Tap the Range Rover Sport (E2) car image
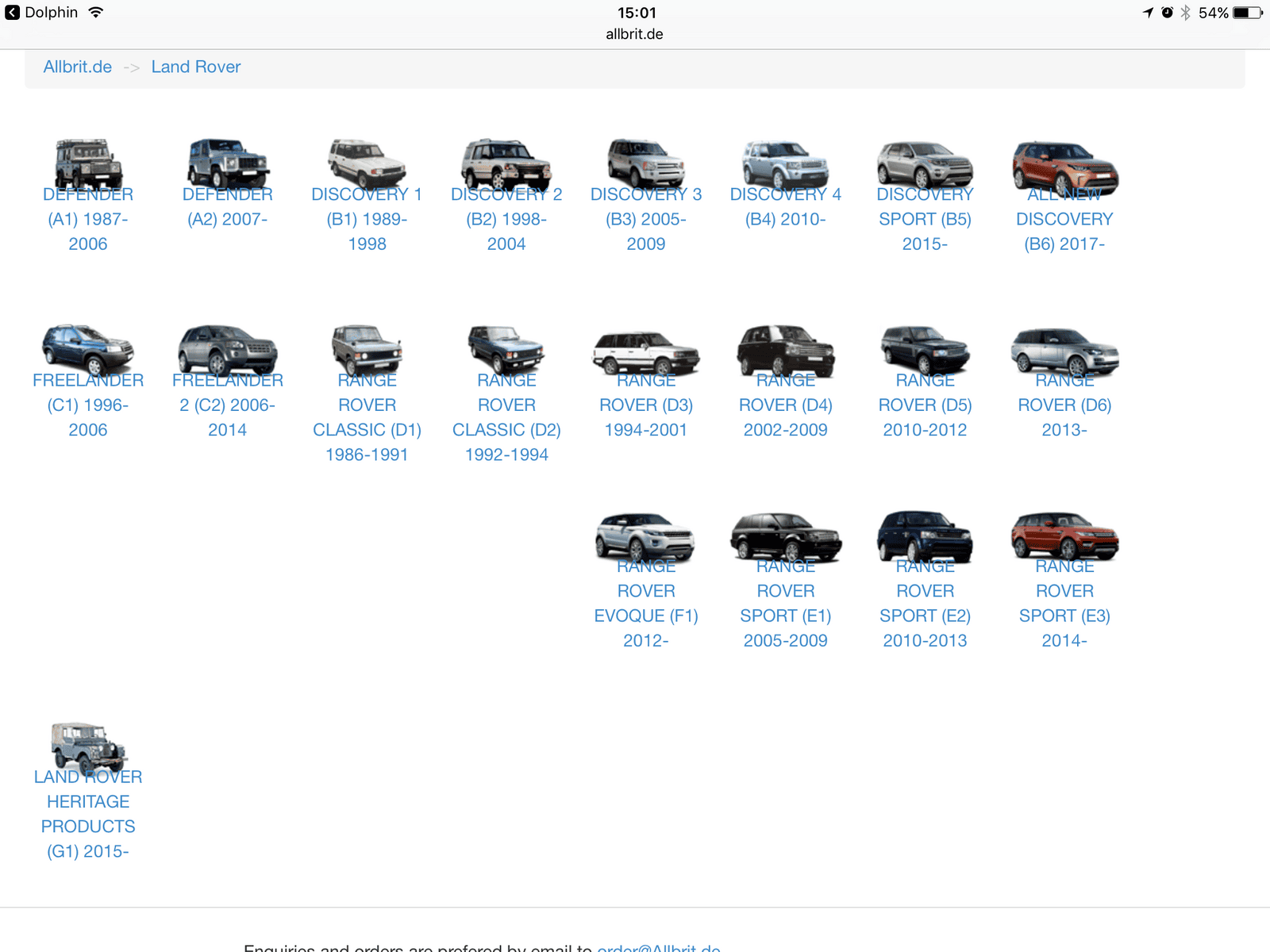1270x952 pixels. point(925,536)
